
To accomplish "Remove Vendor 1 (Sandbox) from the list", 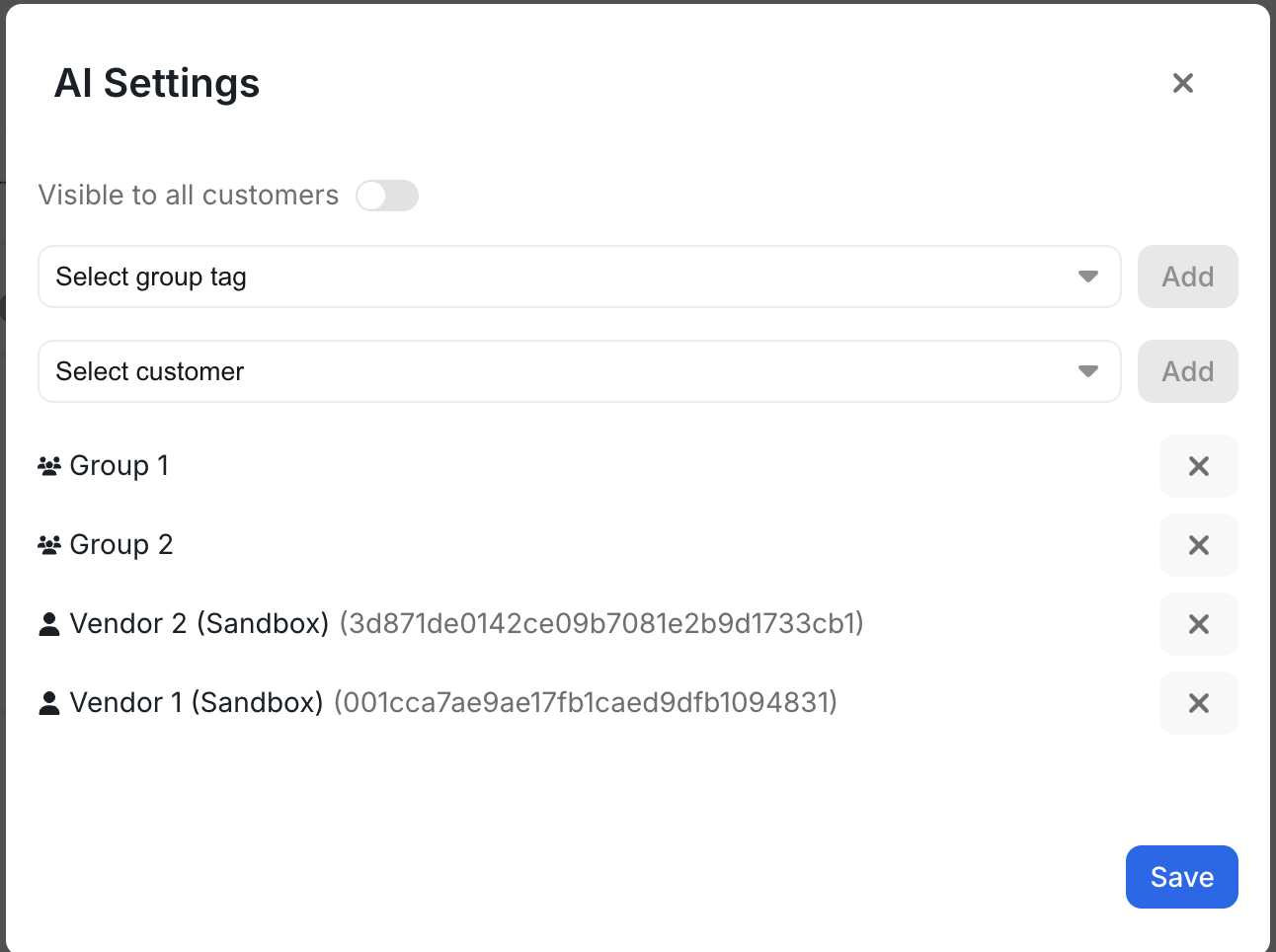I will pyautogui.click(x=1198, y=702).
